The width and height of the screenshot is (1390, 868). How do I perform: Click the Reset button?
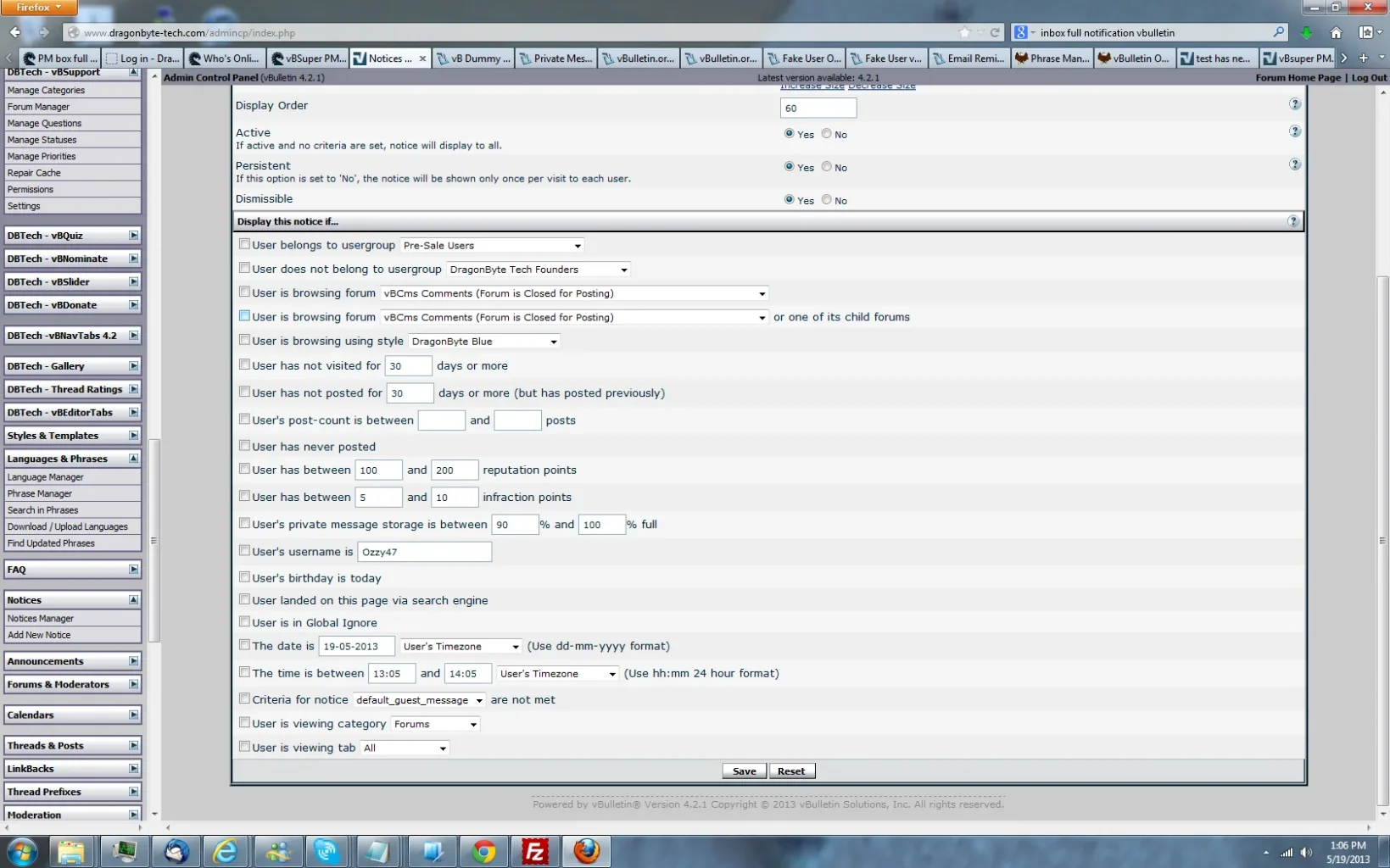click(791, 771)
